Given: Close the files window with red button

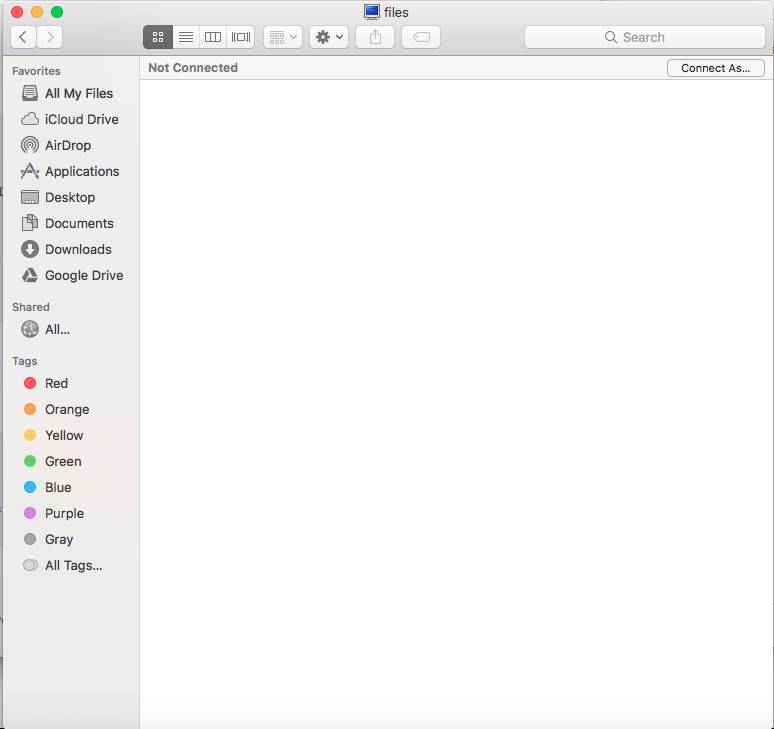Looking at the screenshot, I should (17, 12).
